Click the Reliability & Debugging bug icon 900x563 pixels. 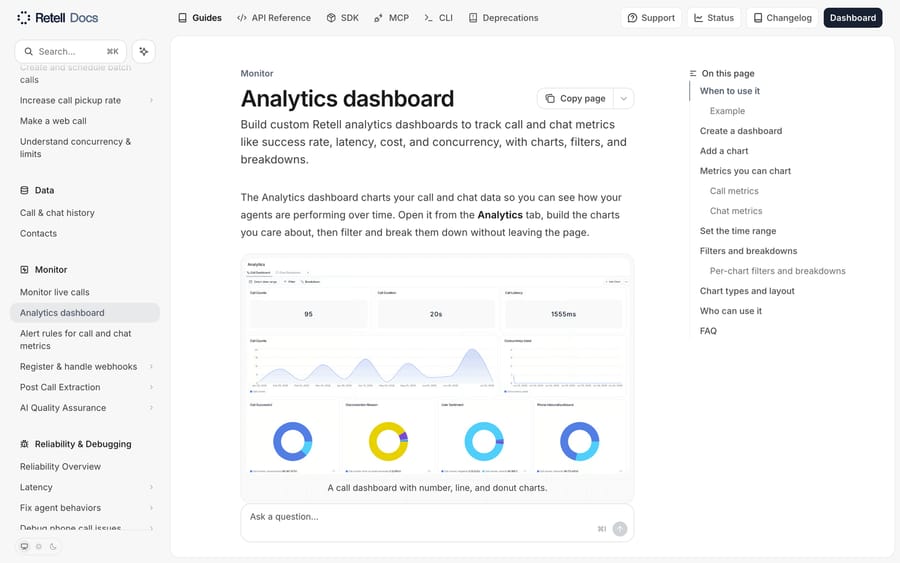click(x=24, y=444)
